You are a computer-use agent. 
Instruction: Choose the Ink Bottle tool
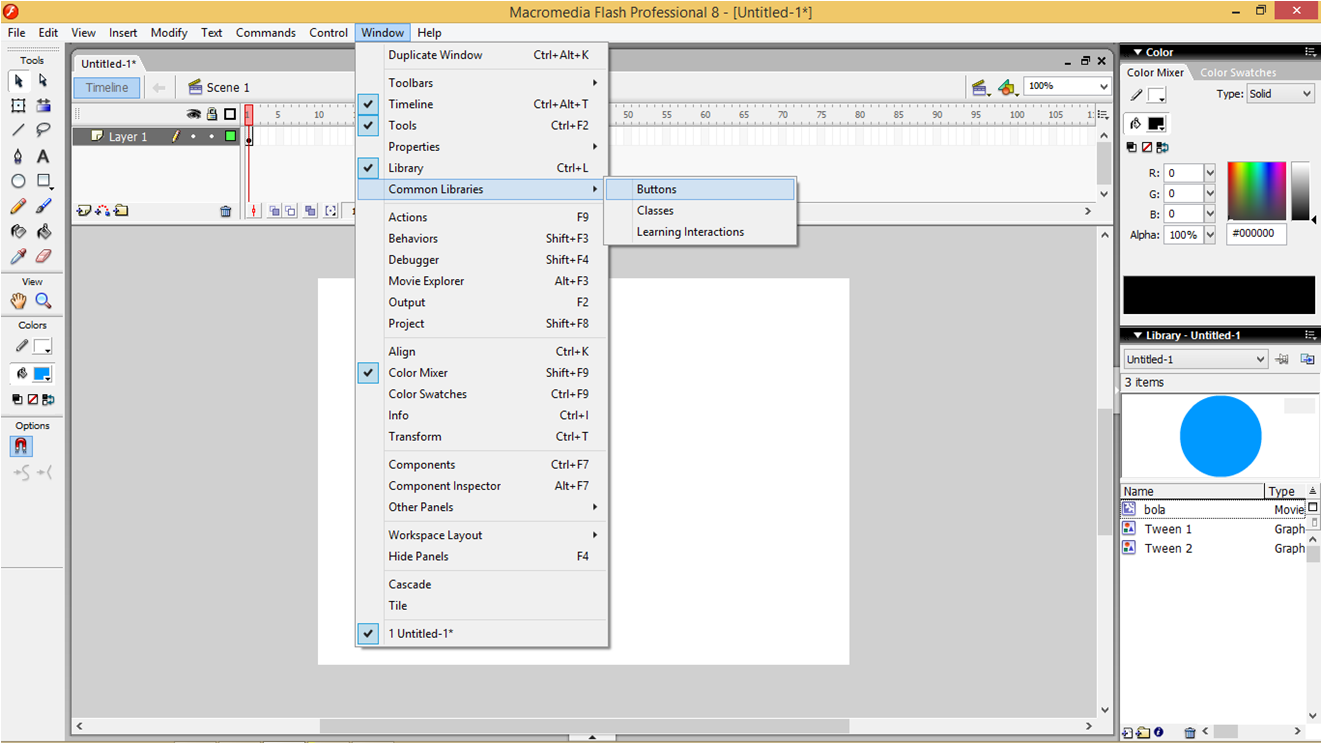[18, 231]
